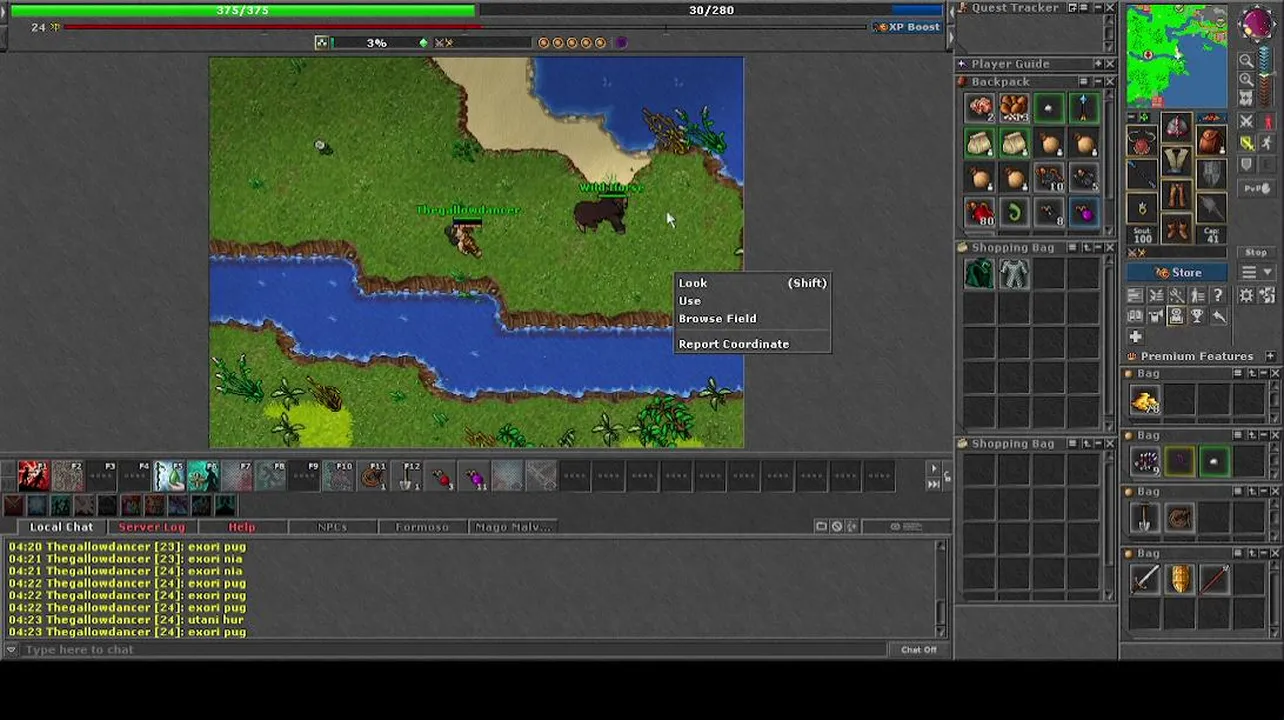Image resolution: width=1284 pixels, height=720 pixels.
Task: Select Browse Field menu entry
Action: (752, 319)
